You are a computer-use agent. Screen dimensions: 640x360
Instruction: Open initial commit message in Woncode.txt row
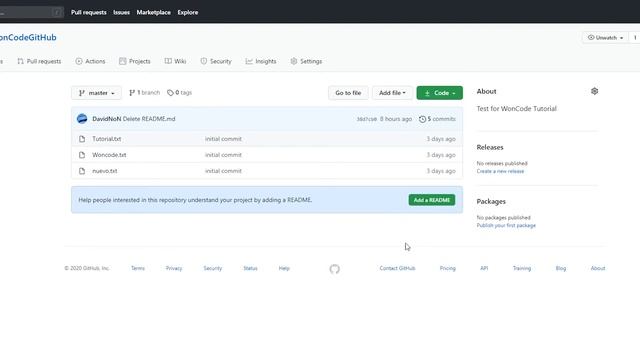pyautogui.click(x=223, y=155)
